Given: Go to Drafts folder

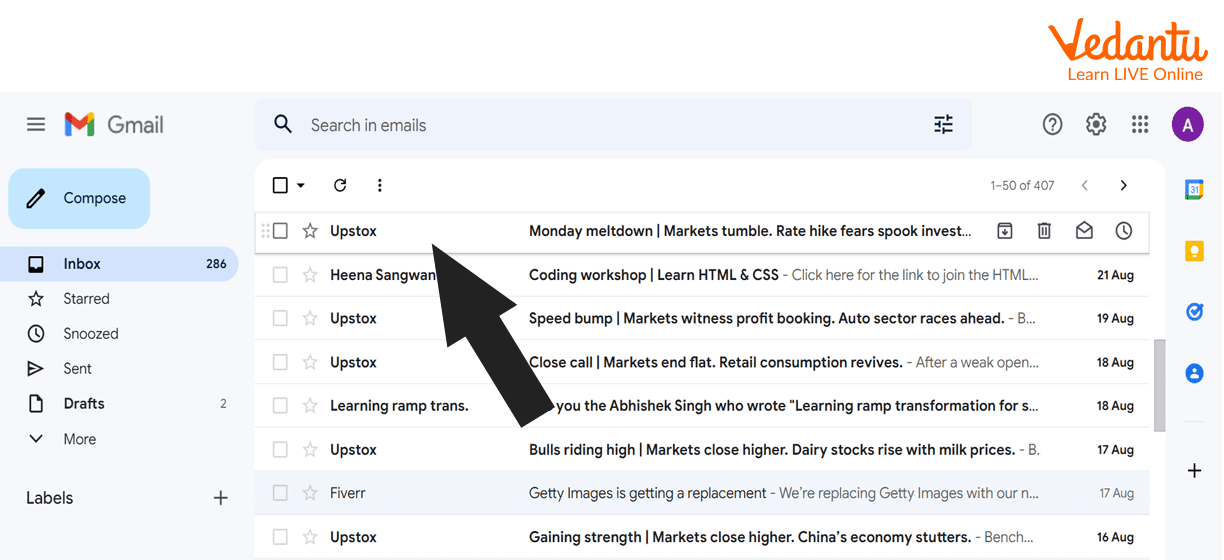Looking at the screenshot, I should (84, 404).
